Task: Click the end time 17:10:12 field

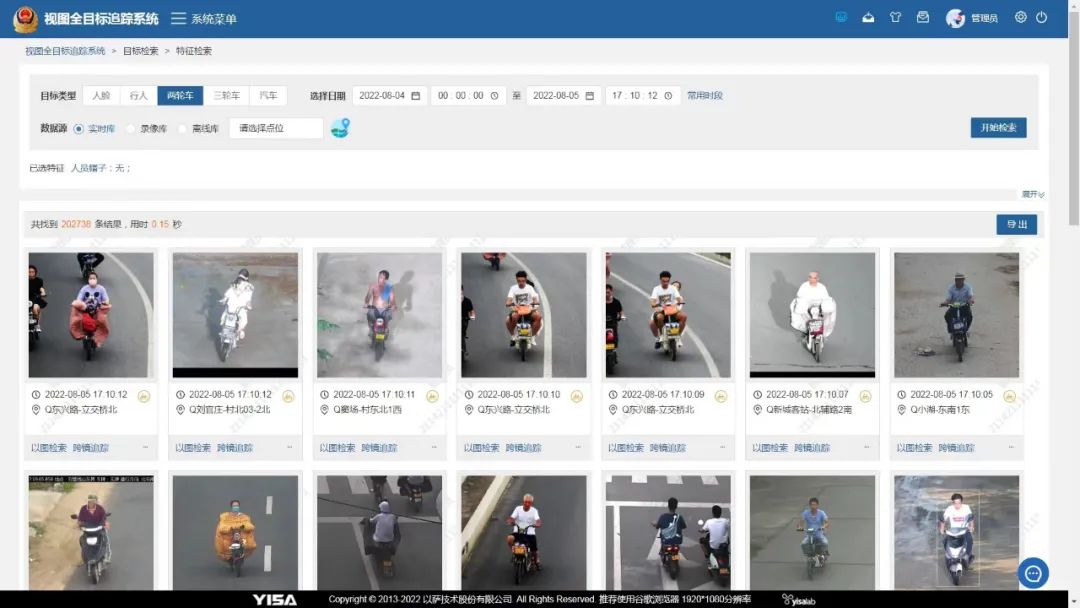Action: 643,96
